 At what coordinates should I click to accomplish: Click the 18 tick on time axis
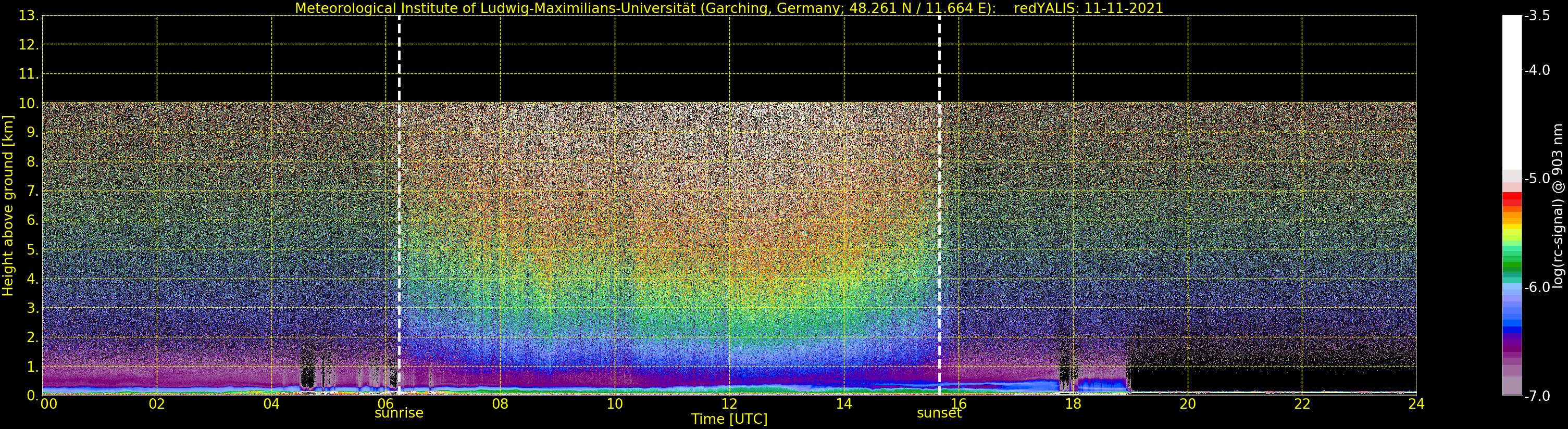click(1073, 404)
